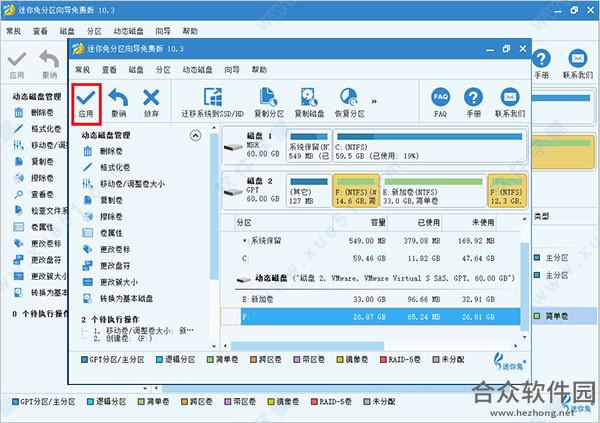The width and height of the screenshot is (600, 423).
Task: Open the 向导 menu in the front window
Action: coord(232,70)
